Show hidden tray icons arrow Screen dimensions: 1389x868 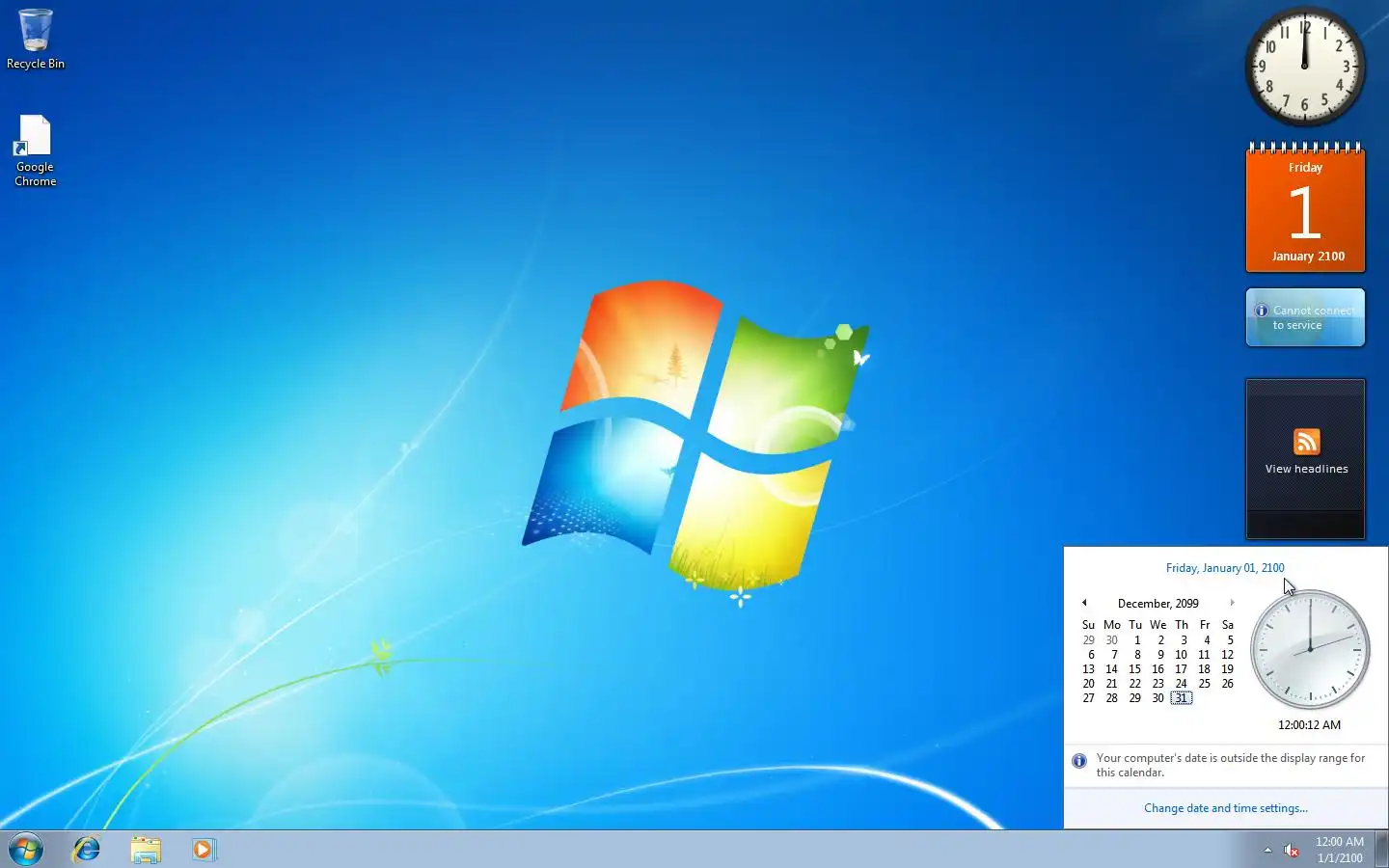coord(1267,851)
